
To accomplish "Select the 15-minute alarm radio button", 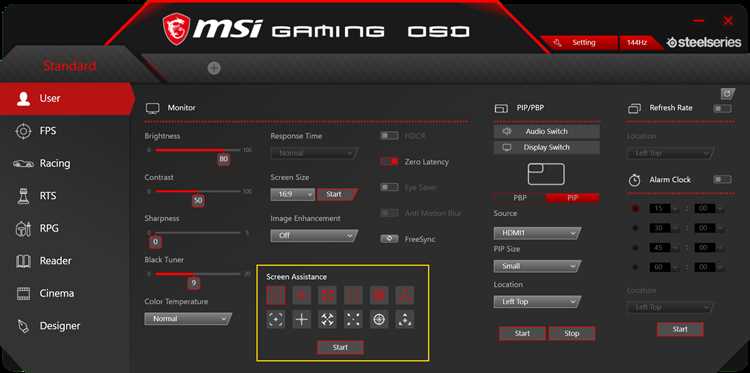I will point(635,209).
